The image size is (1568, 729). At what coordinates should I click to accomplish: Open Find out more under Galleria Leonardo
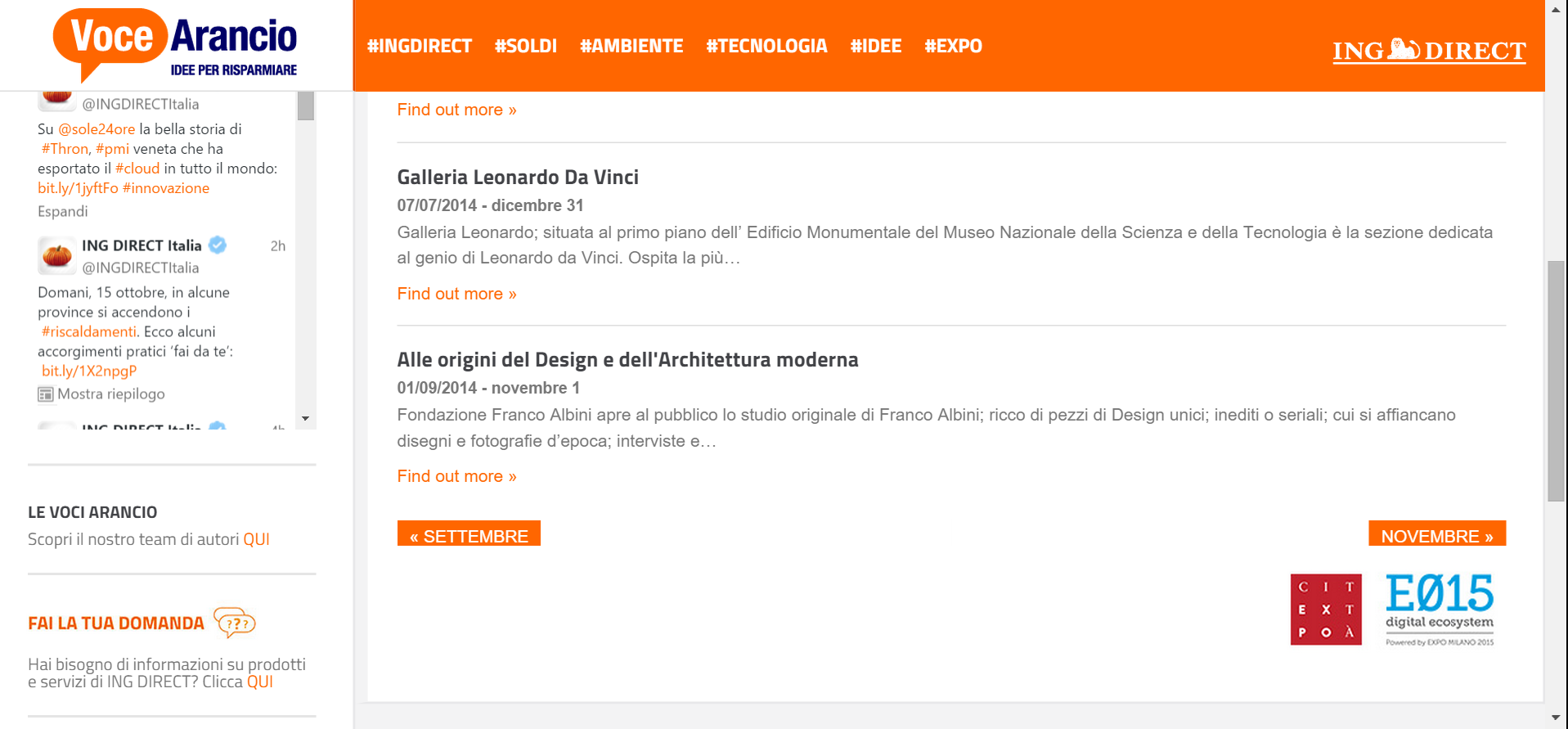click(x=456, y=294)
